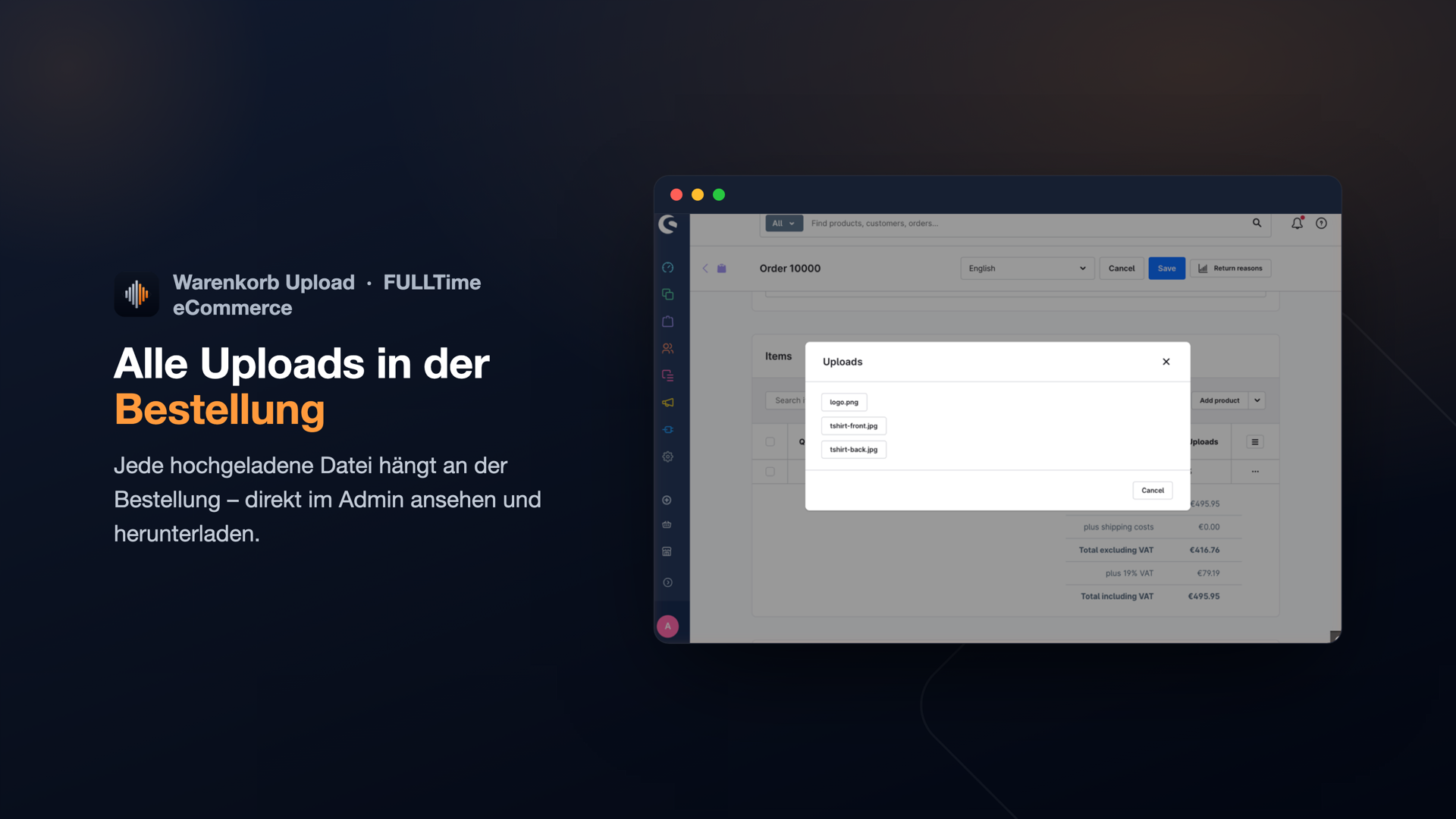Screen dimensions: 1456x819
Task: Click the top Cancel button beside Save
Action: pos(1122,268)
